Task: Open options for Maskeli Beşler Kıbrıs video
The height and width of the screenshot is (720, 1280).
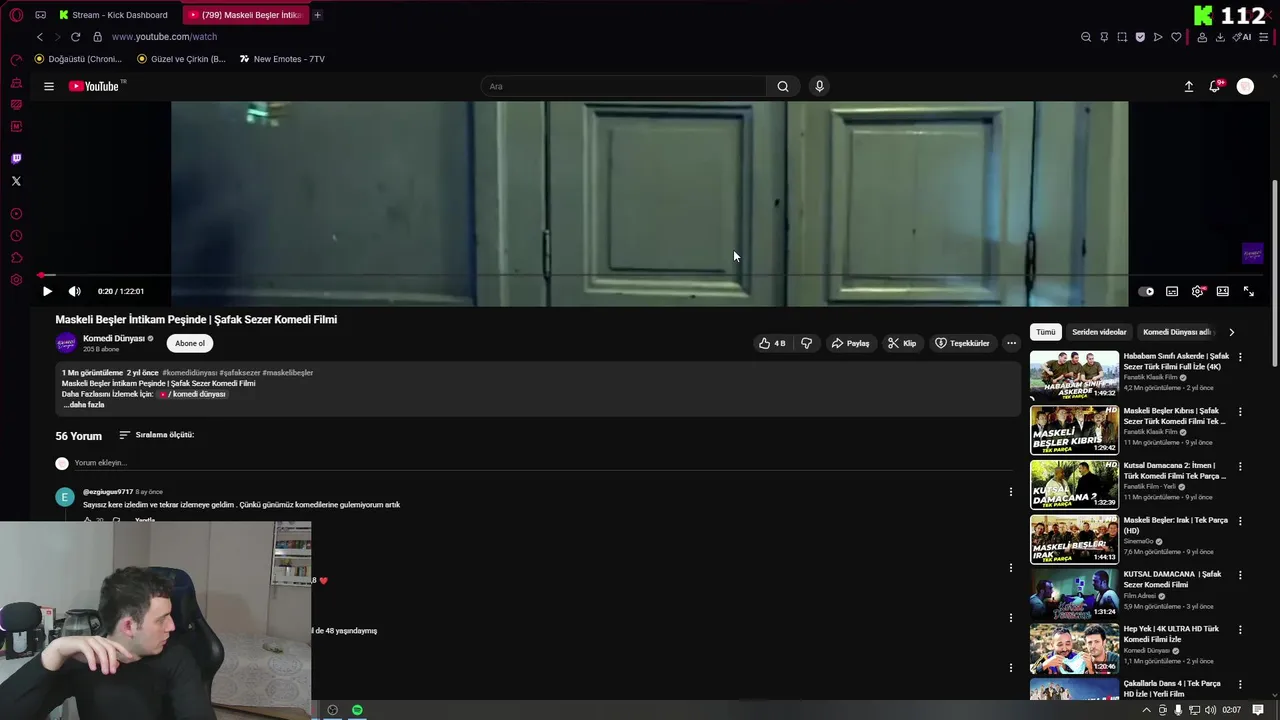Action: point(1240,412)
